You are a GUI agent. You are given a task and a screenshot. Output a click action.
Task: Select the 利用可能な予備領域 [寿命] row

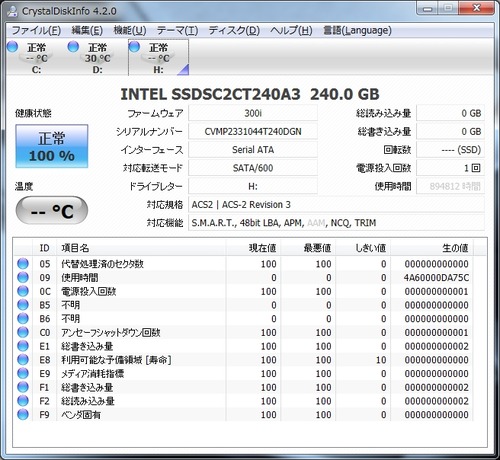click(243, 360)
